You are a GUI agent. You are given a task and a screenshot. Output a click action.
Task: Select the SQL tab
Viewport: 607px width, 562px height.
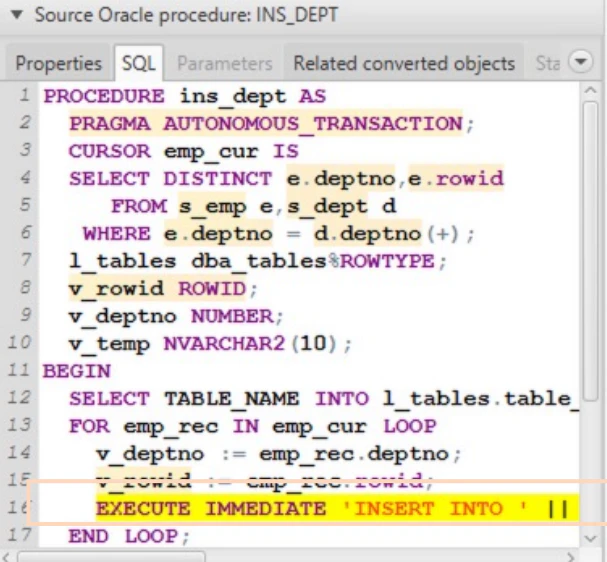coord(139,63)
